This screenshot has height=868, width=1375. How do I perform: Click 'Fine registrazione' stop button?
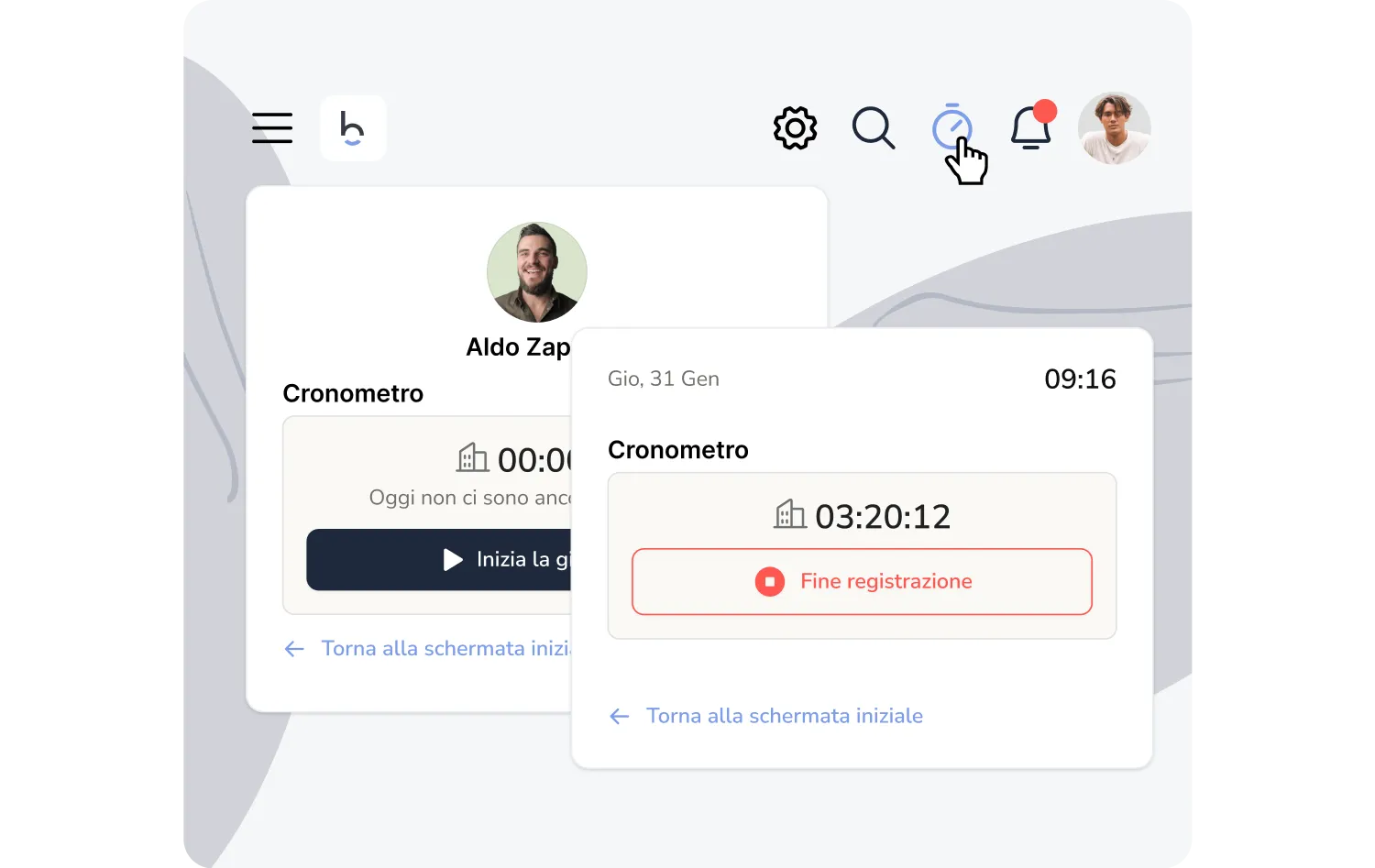pos(862,581)
